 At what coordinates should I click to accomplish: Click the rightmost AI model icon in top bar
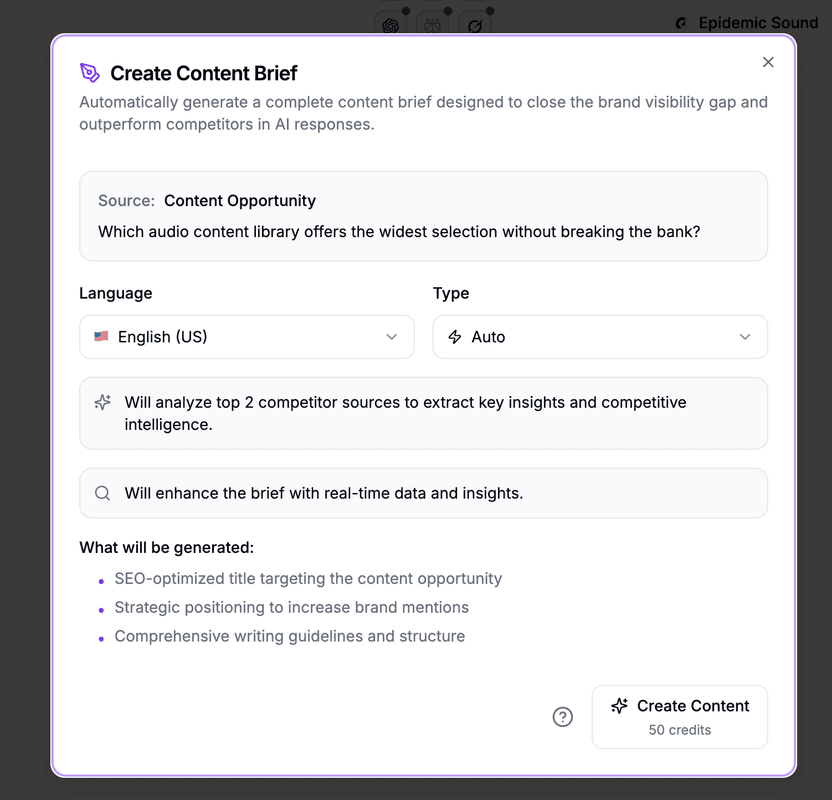coord(475,25)
